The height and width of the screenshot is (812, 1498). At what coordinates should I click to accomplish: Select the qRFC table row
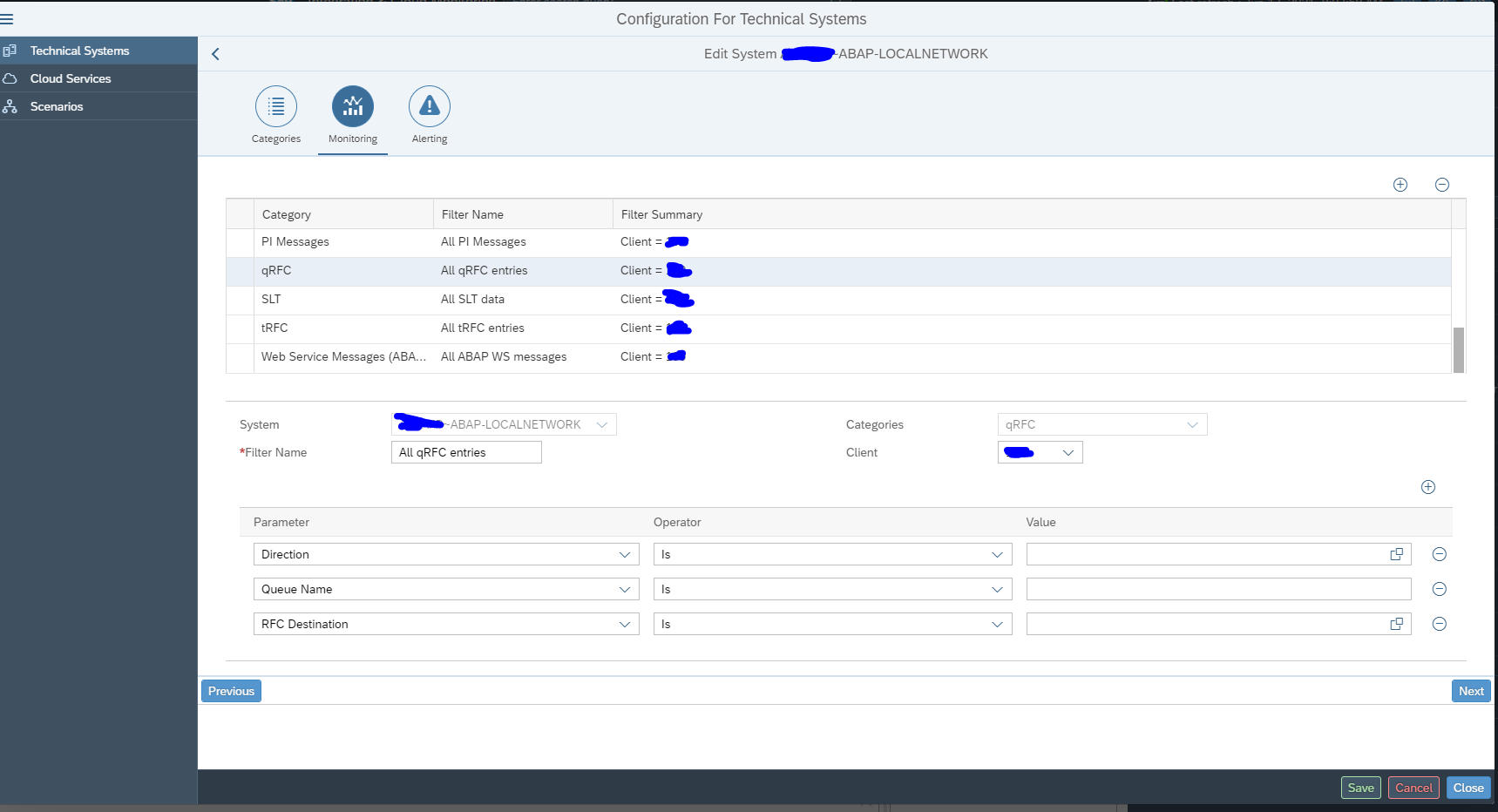point(838,271)
